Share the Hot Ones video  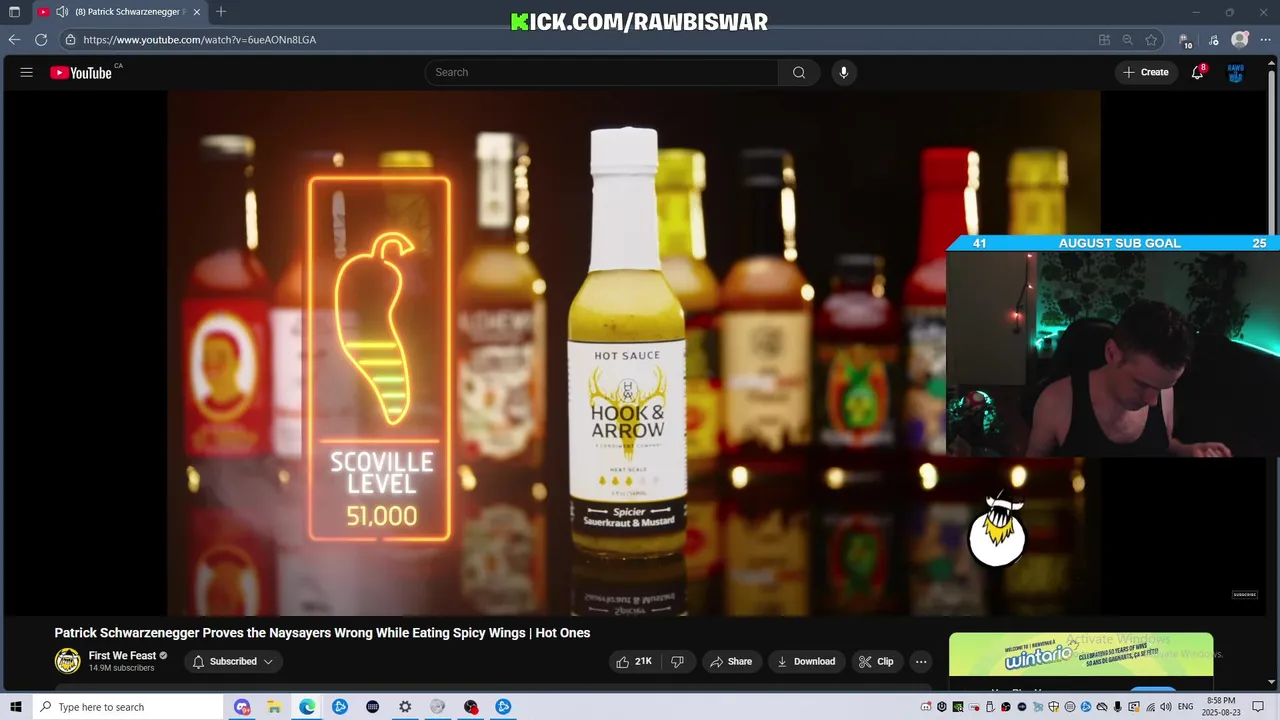(x=731, y=661)
